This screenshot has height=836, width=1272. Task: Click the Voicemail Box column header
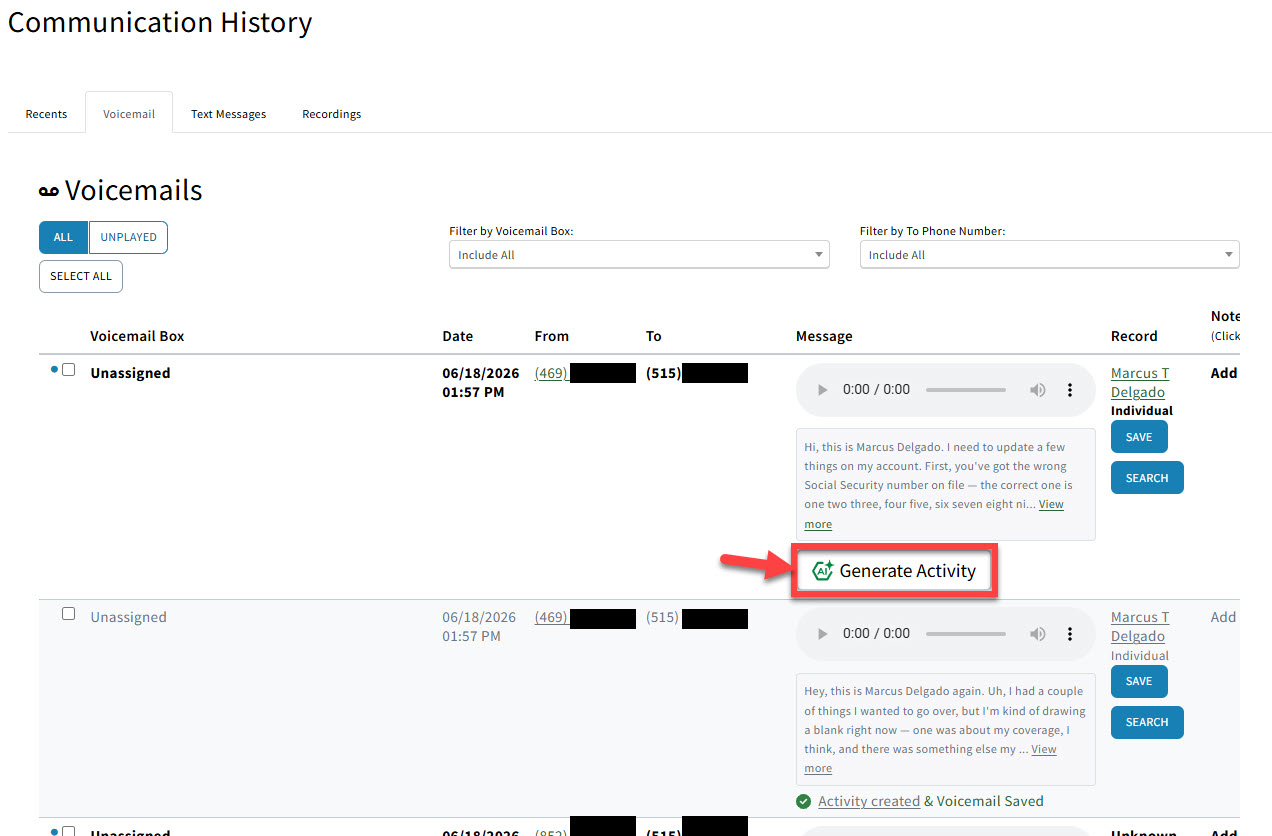(x=137, y=336)
